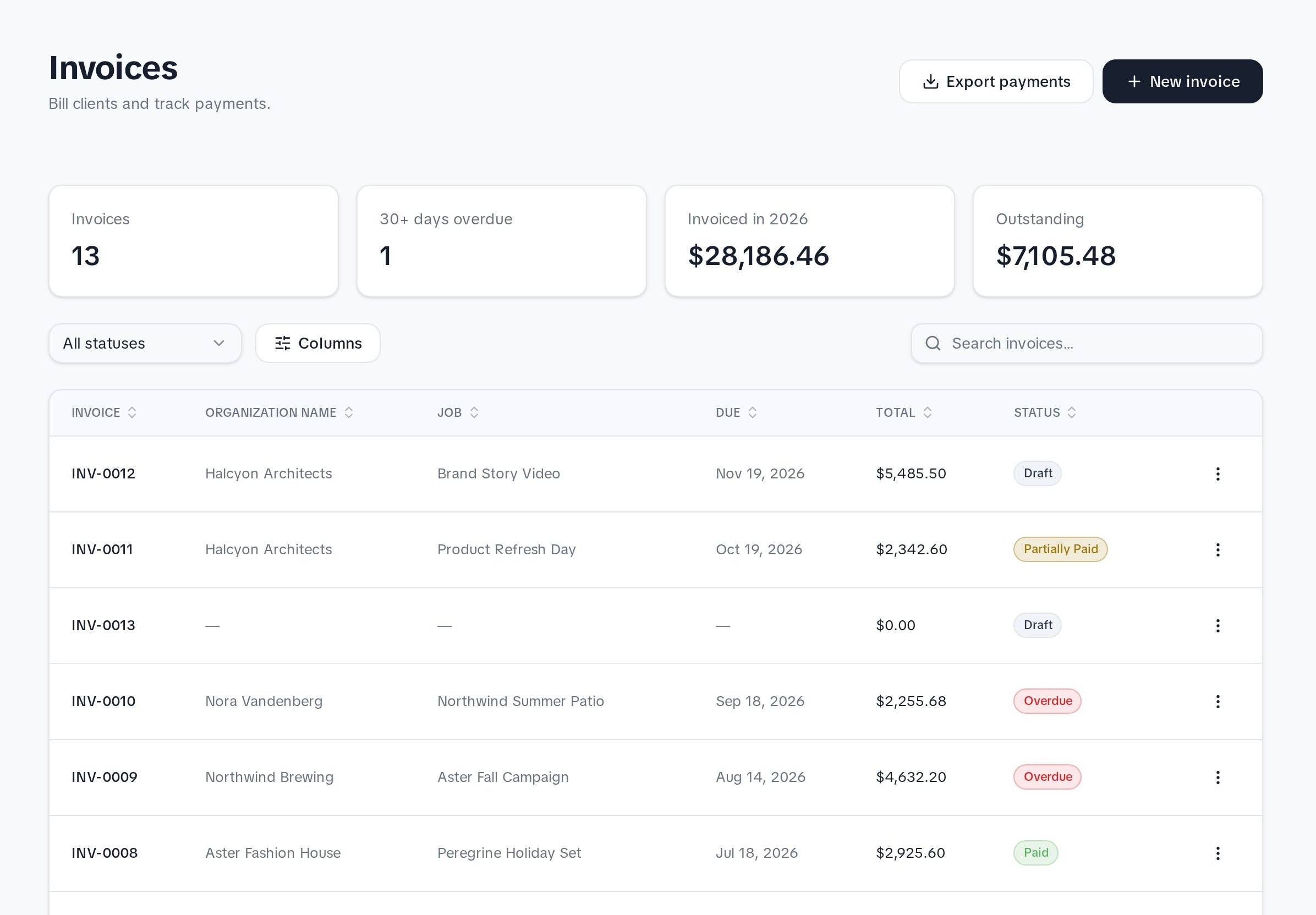
Task: Open invoice INV-0008
Action: tap(105, 853)
